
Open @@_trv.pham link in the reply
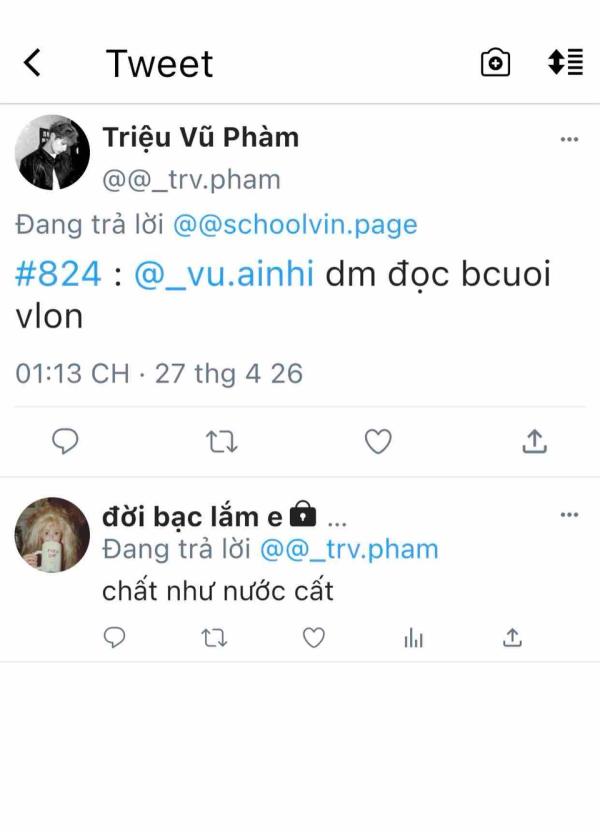[x=349, y=549]
